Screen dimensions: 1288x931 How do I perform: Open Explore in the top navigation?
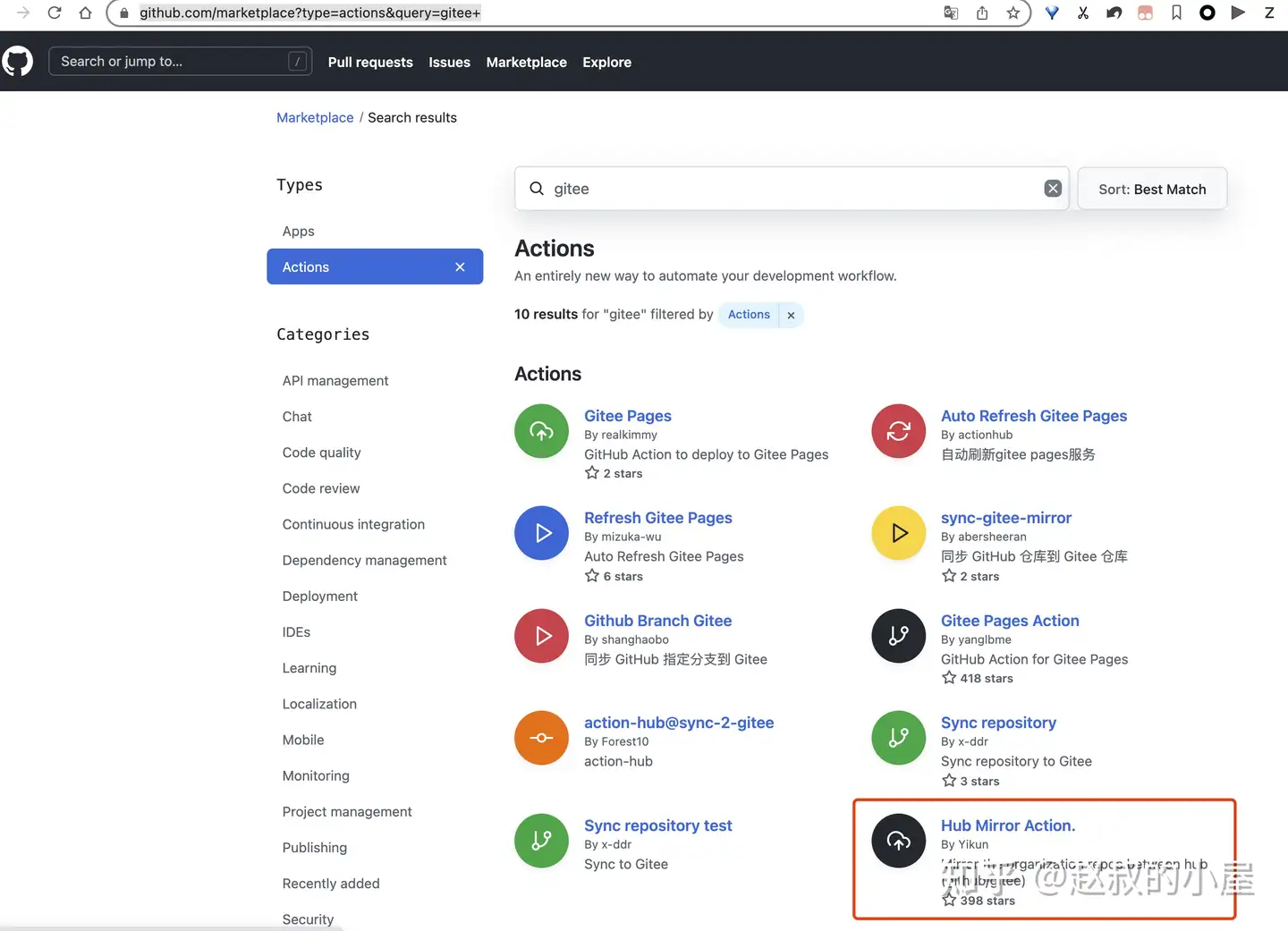pos(606,63)
